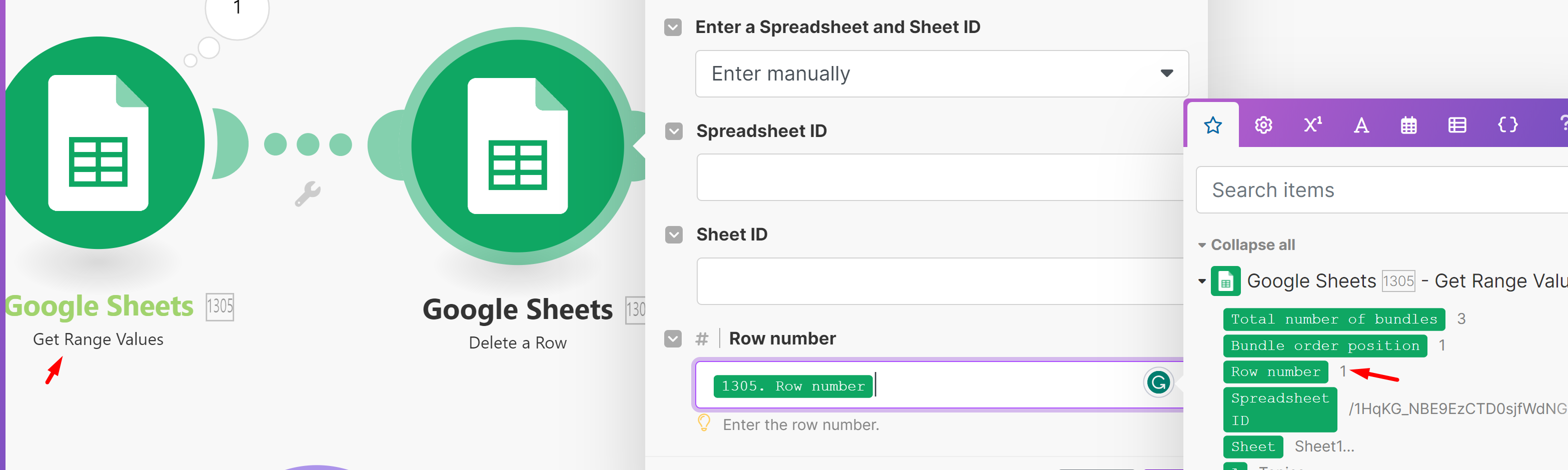
Task: Click the wrench icon between modules
Action: pos(308,194)
